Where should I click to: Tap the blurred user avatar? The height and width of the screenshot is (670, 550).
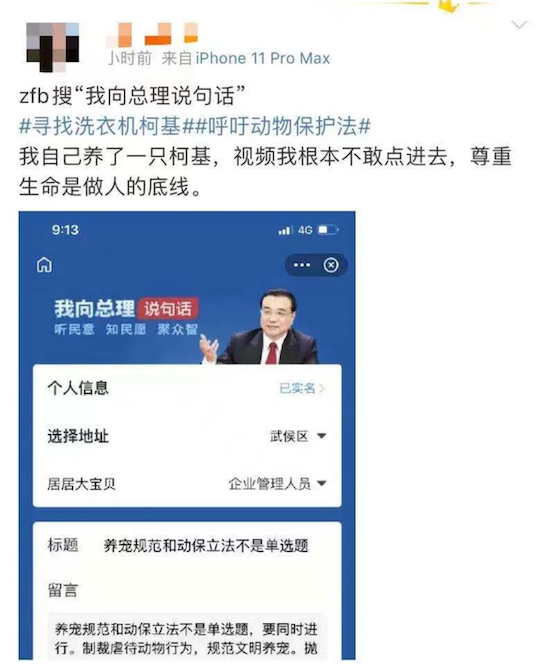(x=53, y=47)
